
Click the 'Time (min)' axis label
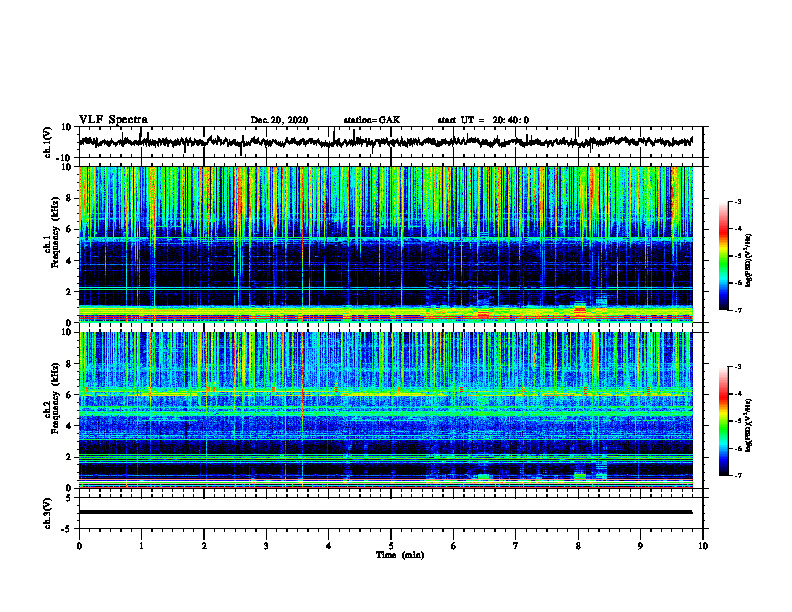(x=400, y=555)
